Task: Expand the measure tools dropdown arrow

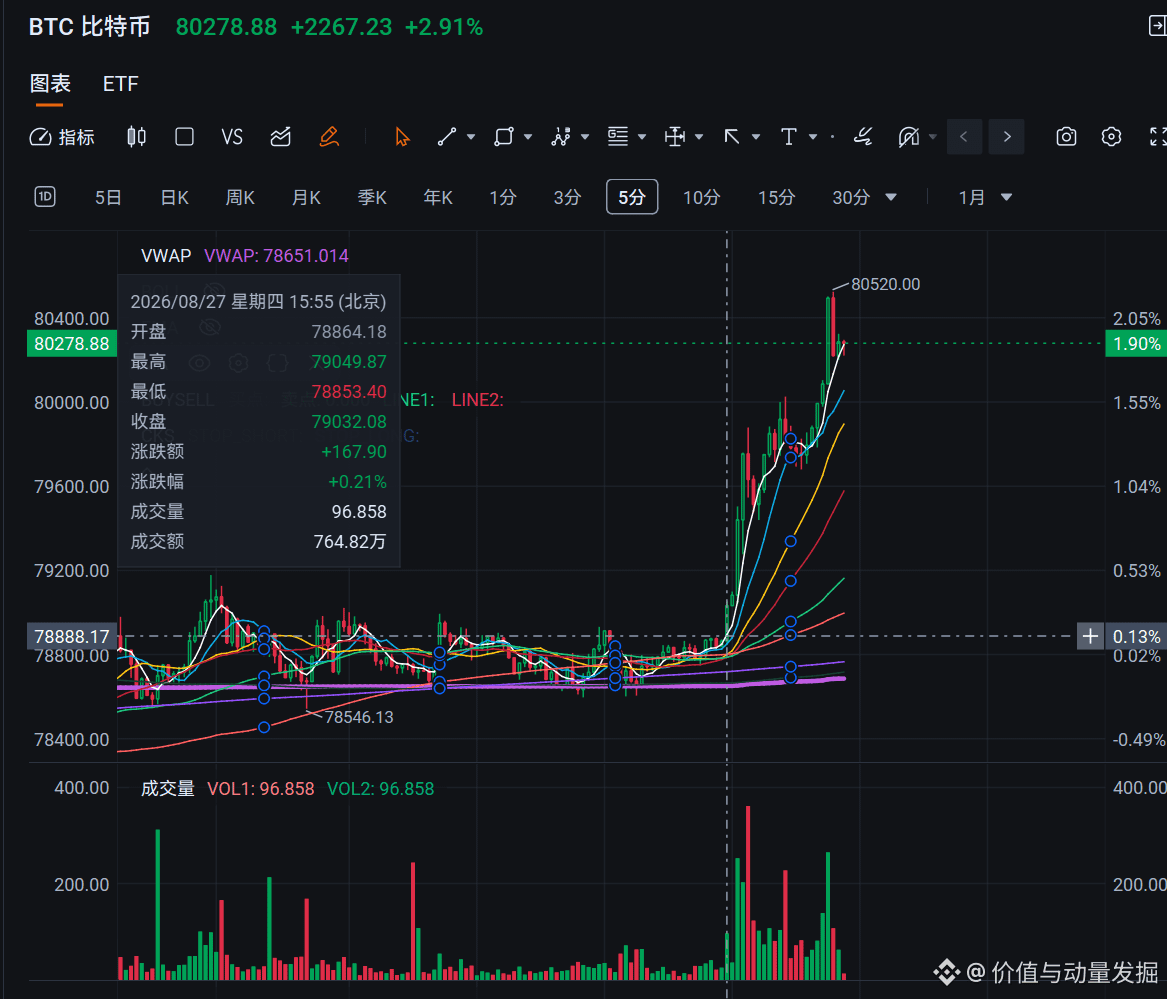Action: 699,137
